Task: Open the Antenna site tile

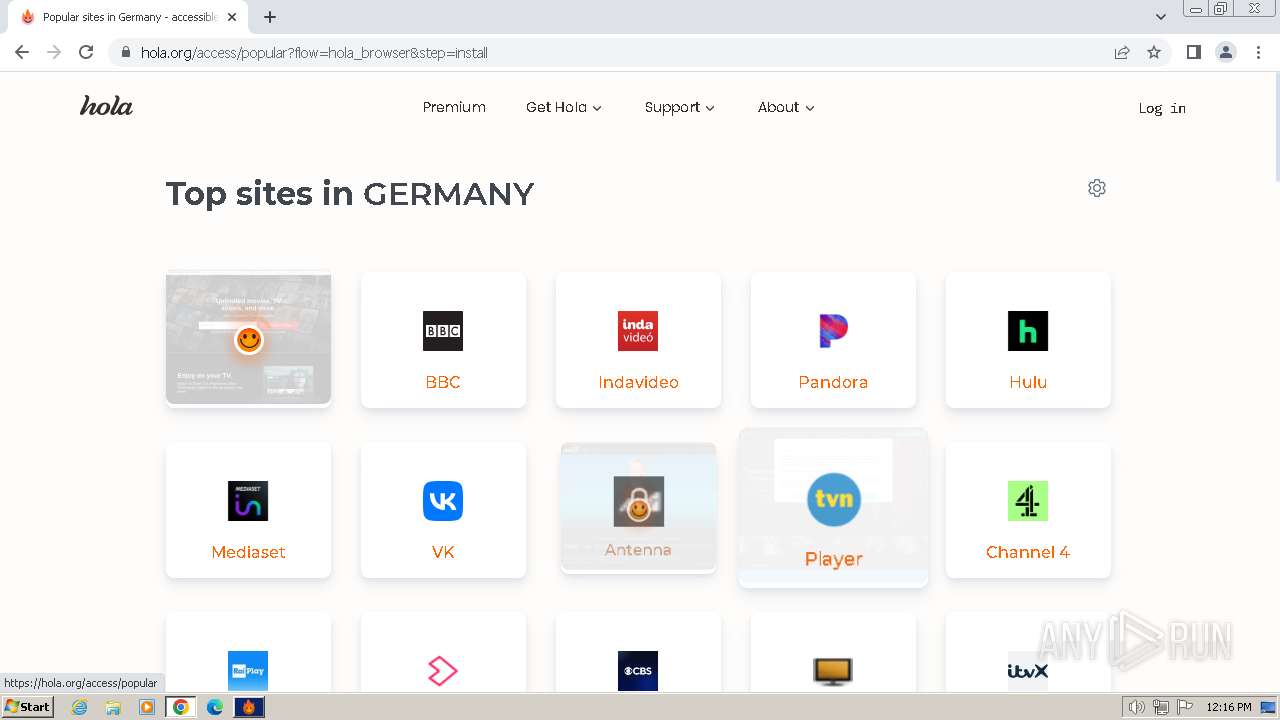Action: (x=638, y=507)
